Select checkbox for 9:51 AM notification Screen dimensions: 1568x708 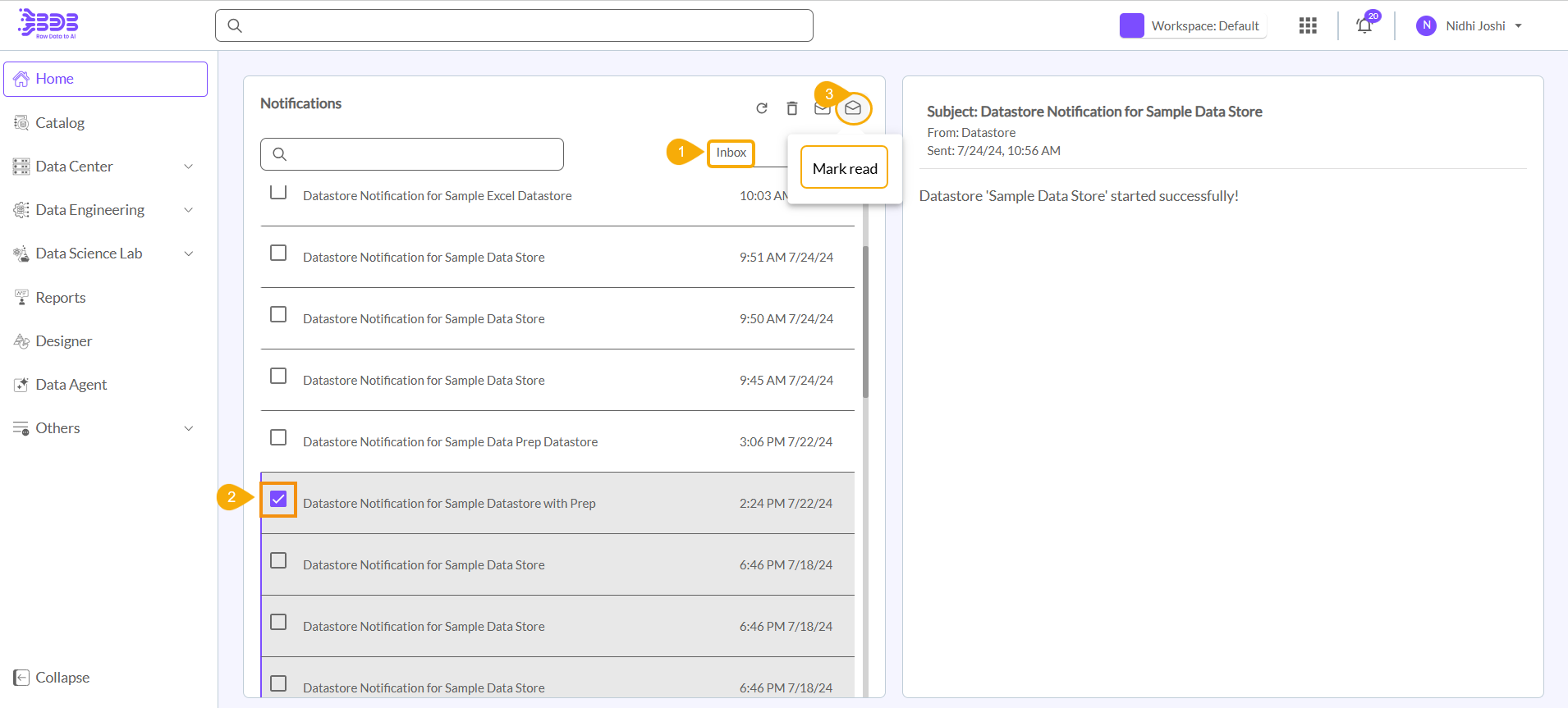point(278,253)
